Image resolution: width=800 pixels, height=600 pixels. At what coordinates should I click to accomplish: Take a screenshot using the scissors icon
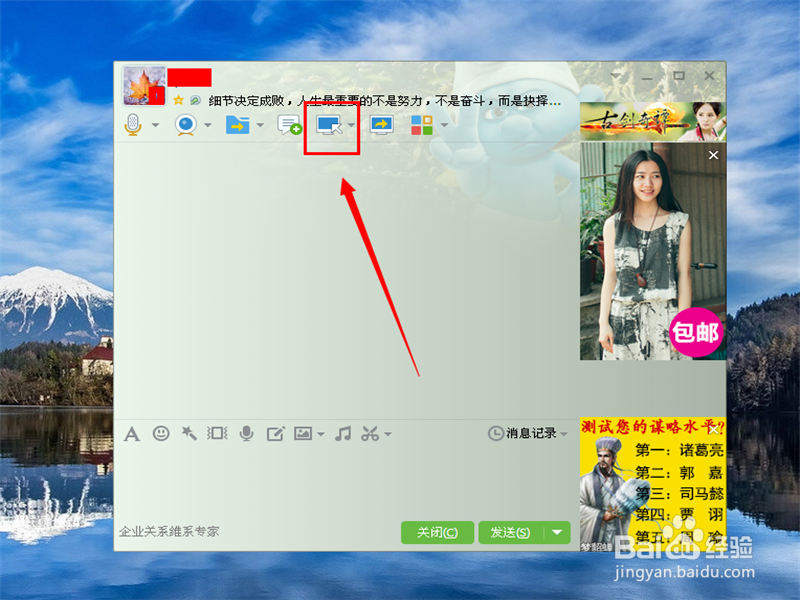click(x=368, y=434)
